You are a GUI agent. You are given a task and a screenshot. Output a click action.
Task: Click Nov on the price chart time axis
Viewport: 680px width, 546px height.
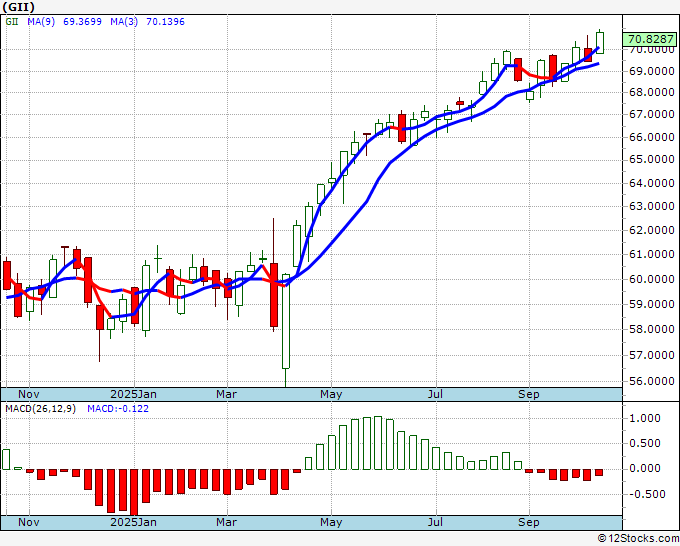click(x=29, y=394)
